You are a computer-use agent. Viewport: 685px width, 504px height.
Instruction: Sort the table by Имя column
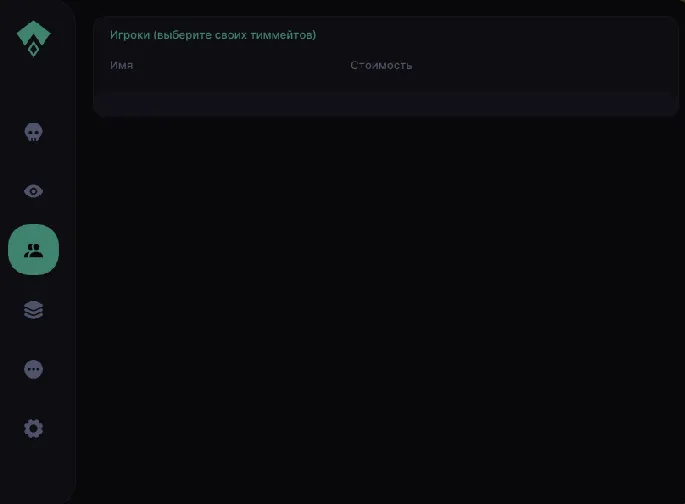pos(121,65)
